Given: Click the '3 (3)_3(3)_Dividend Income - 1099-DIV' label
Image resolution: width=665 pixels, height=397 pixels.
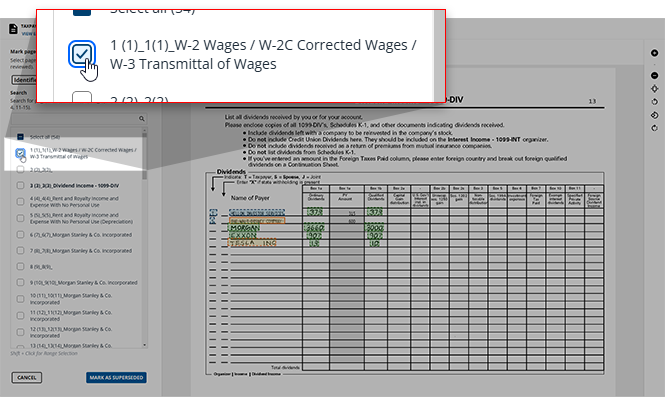Looking at the screenshot, I should tap(74, 186).
